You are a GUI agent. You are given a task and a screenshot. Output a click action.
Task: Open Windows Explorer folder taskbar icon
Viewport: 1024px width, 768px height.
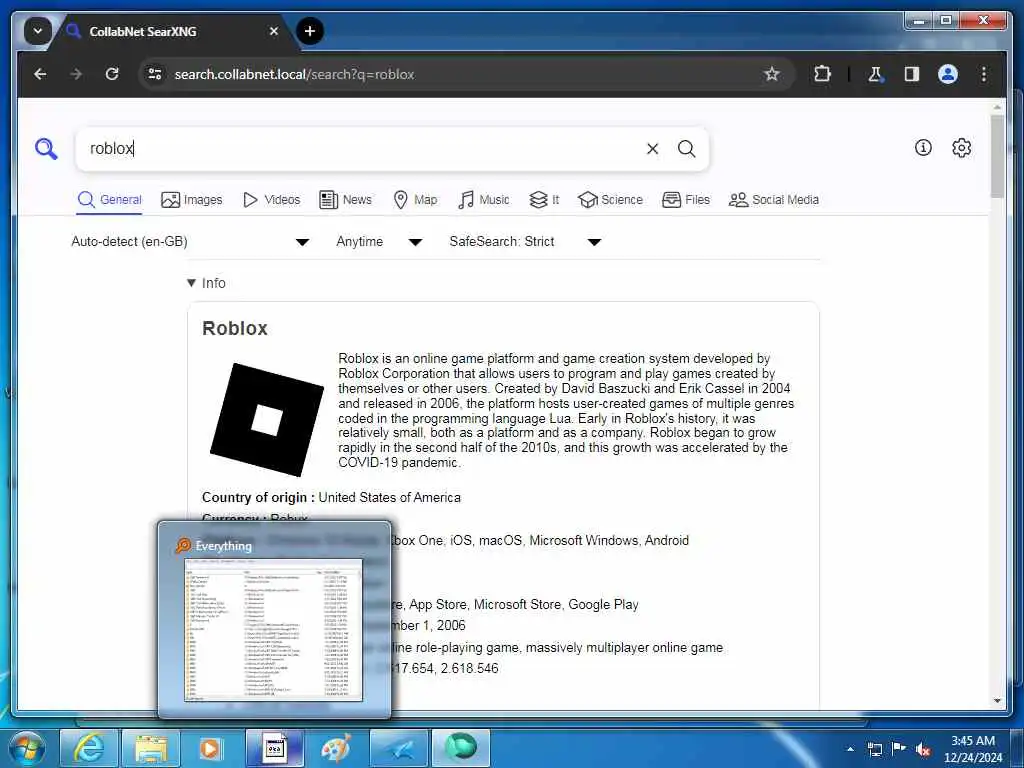(x=151, y=748)
